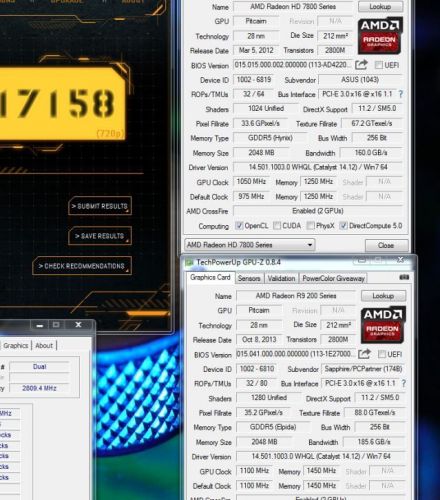This screenshot has width=440, height=500.
Task: Switch to the Graphics Card tab
Action: 210,278
